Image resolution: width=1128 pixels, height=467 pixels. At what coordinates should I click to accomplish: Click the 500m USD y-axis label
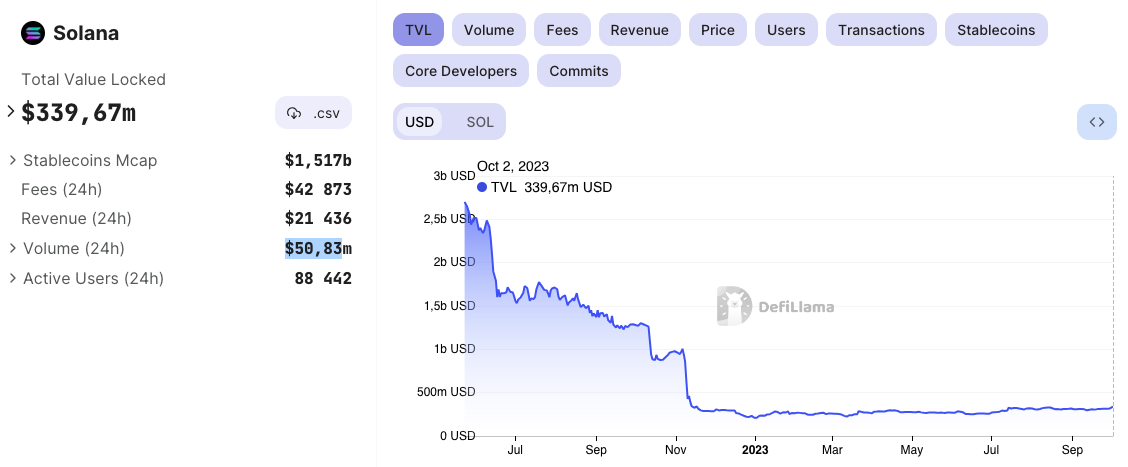(x=445, y=392)
